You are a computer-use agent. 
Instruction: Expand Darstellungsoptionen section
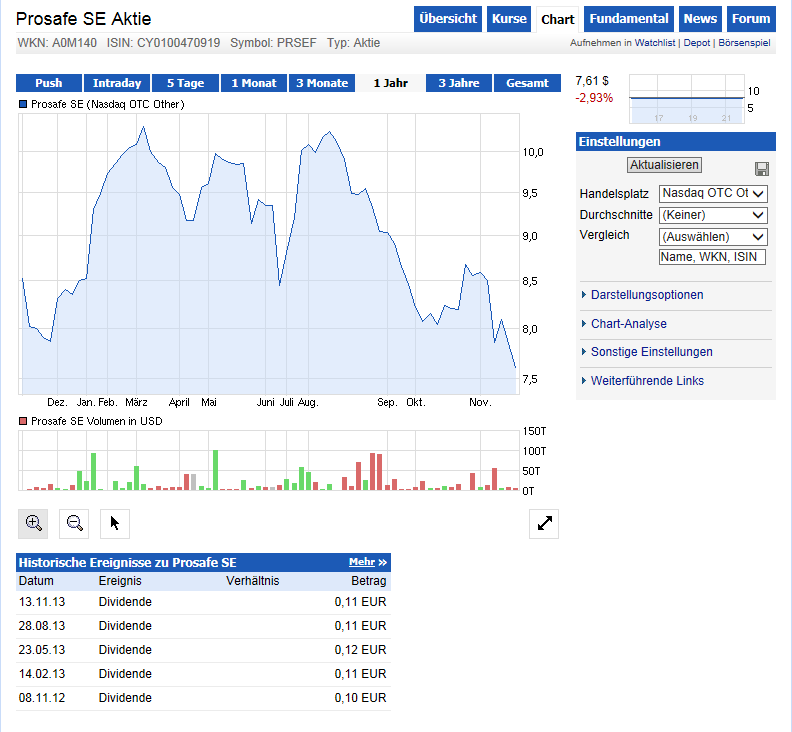tap(646, 295)
